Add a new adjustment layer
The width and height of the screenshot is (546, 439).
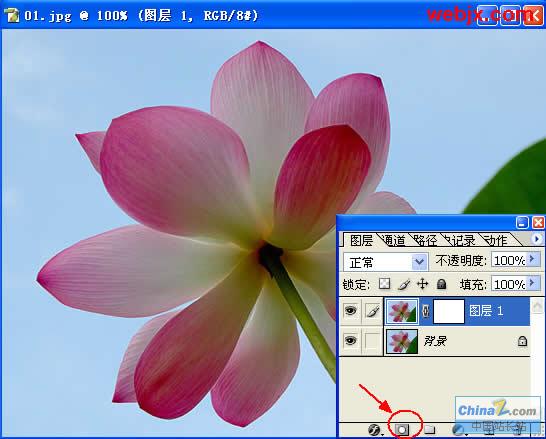point(458,430)
